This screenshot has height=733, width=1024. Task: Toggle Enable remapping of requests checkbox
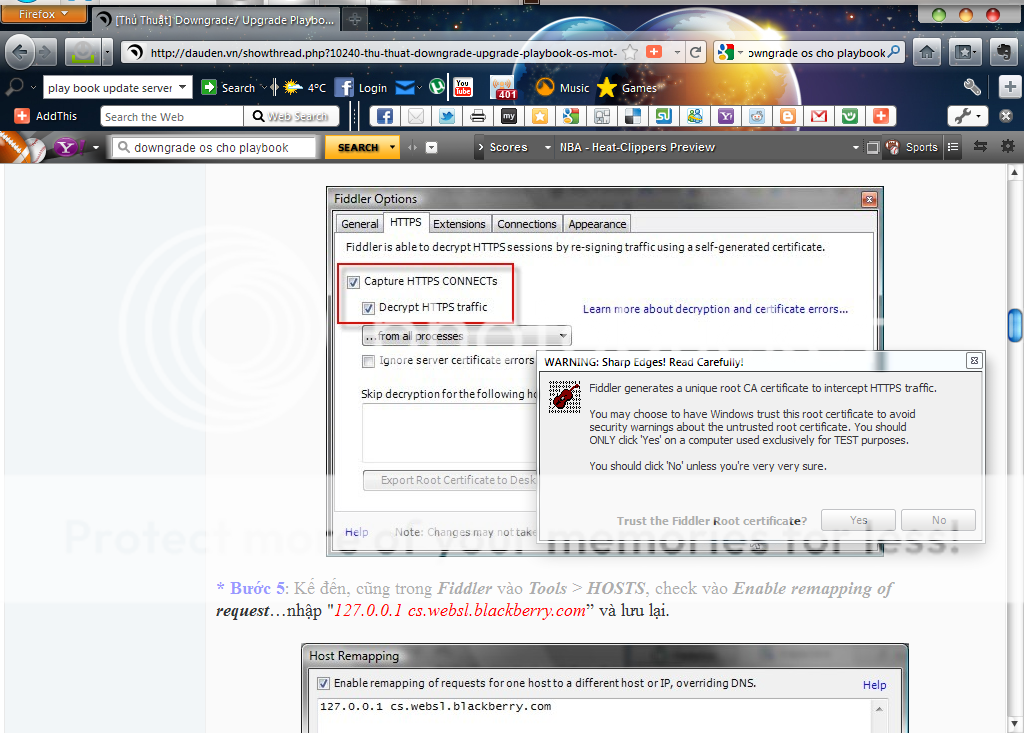(x=323, y=683)
